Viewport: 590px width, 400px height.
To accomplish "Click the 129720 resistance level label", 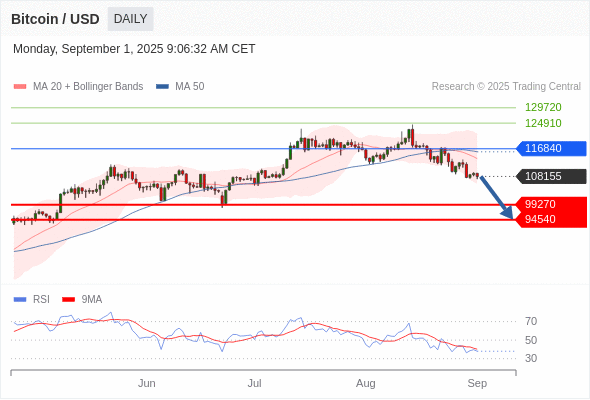I will [543, 107].
